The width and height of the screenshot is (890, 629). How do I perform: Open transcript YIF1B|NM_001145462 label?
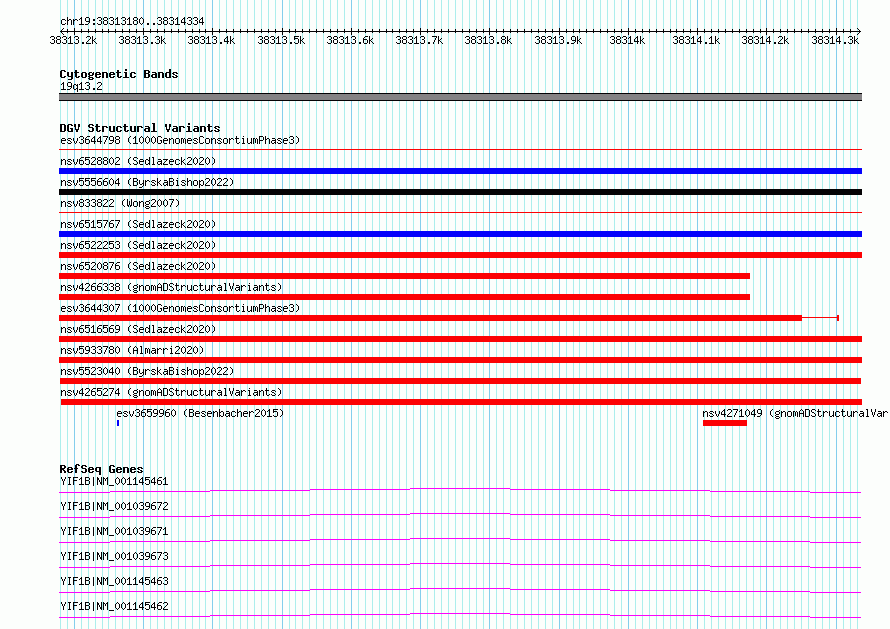tap(114, 606)
